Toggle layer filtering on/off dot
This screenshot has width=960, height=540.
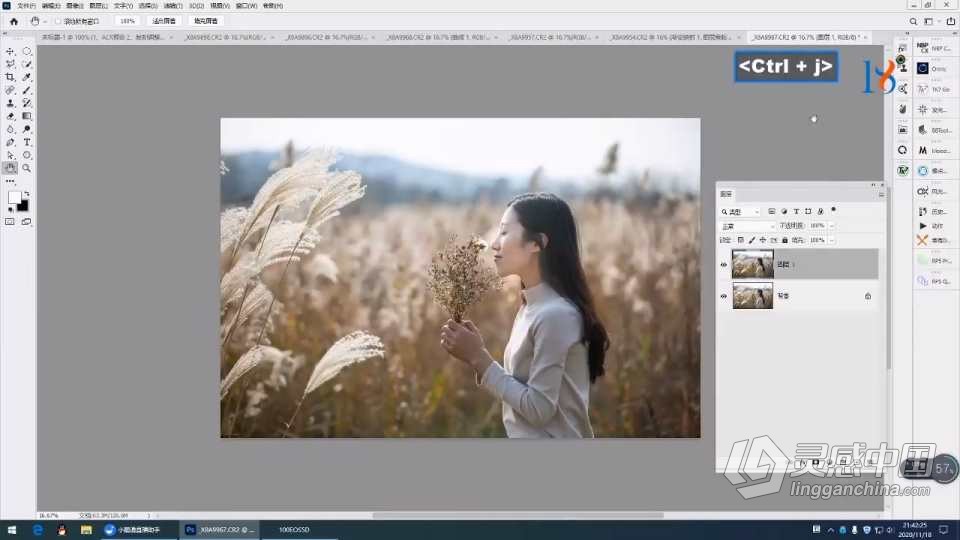point(833,210)
